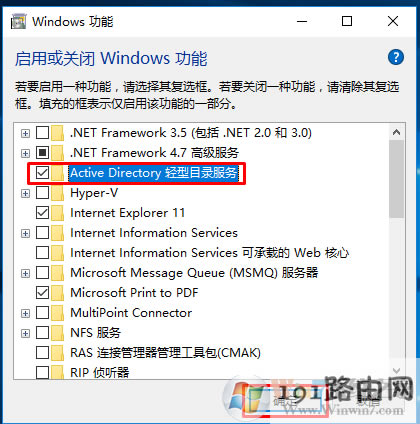This screenshot has width=420, height=424.
Task: Click folder icon beside Internet Explorer 11
Action: 58,213
